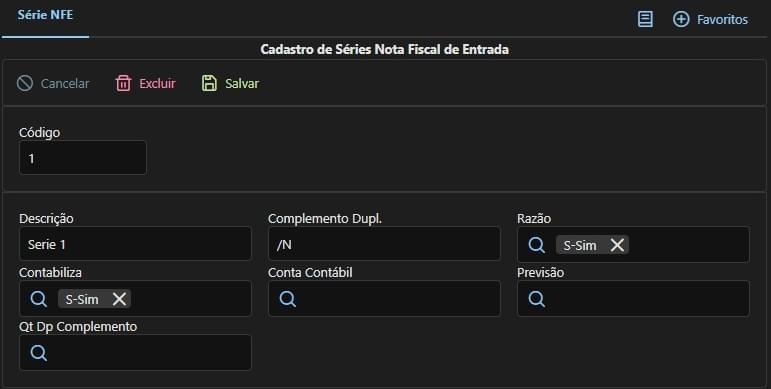Focus the Descrição field containing Serie 1

coord(135,244)
